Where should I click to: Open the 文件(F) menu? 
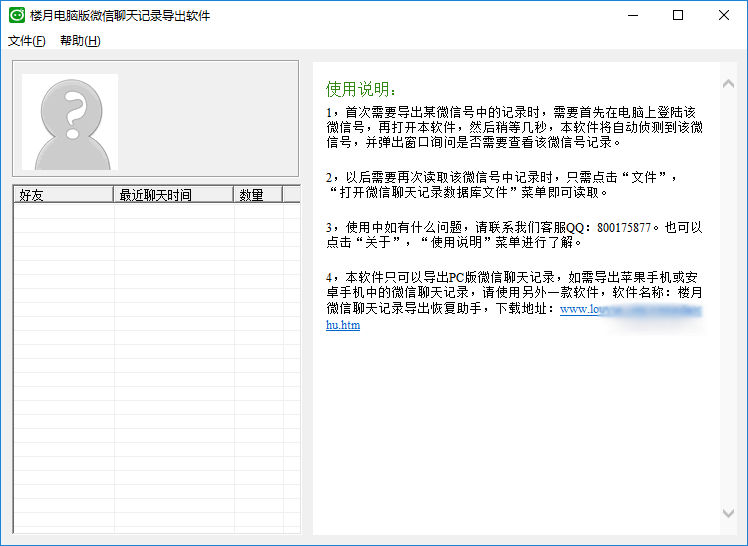(x=27, y=41)
